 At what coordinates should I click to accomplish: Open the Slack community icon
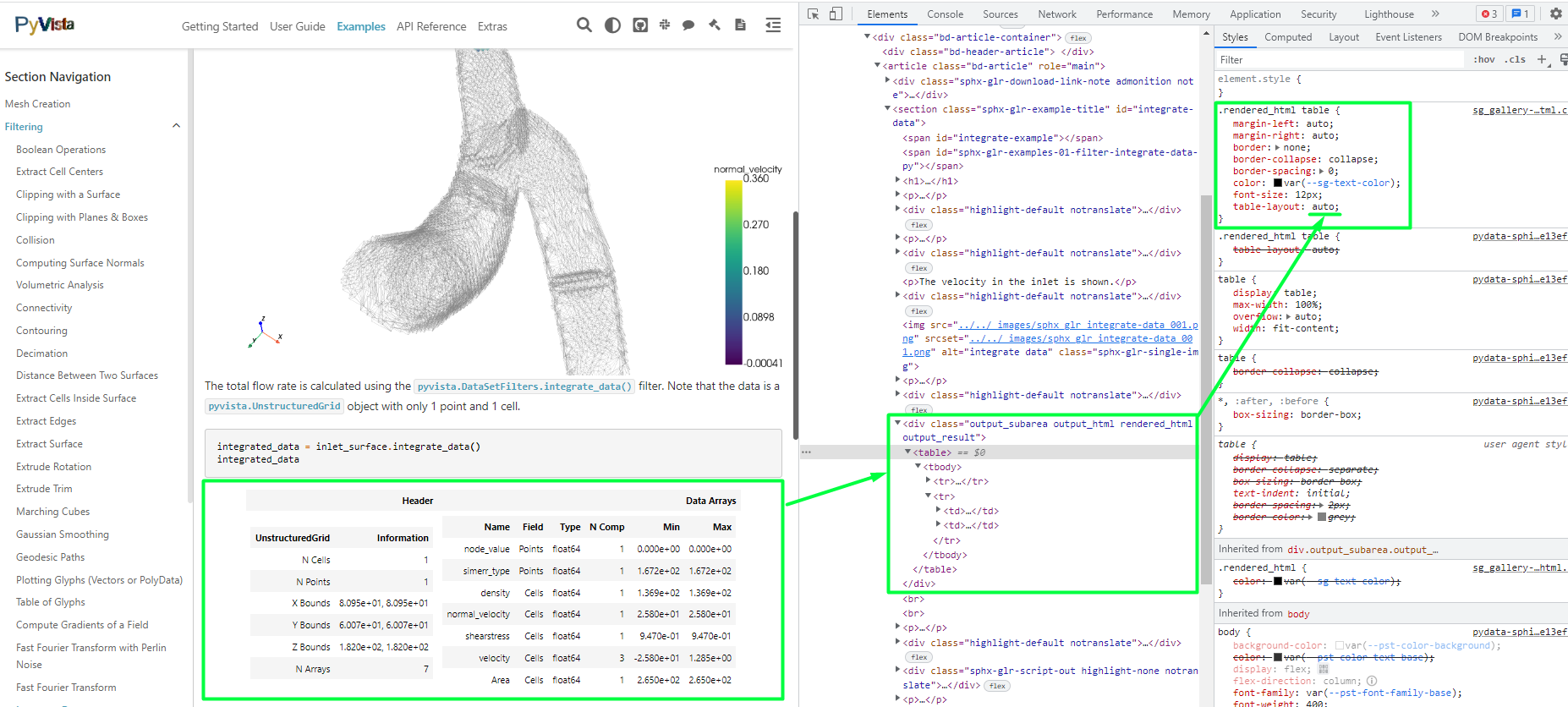click(x=665, y=25)
